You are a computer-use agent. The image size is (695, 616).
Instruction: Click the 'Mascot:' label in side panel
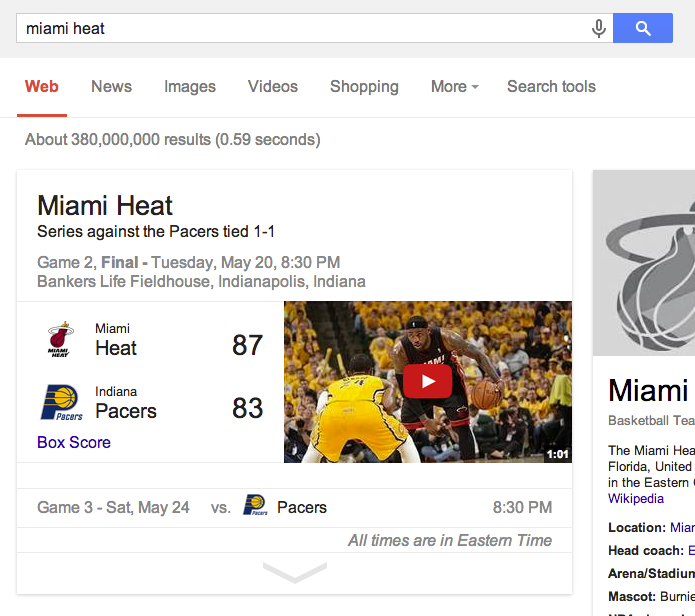click(x=632, y=597)
